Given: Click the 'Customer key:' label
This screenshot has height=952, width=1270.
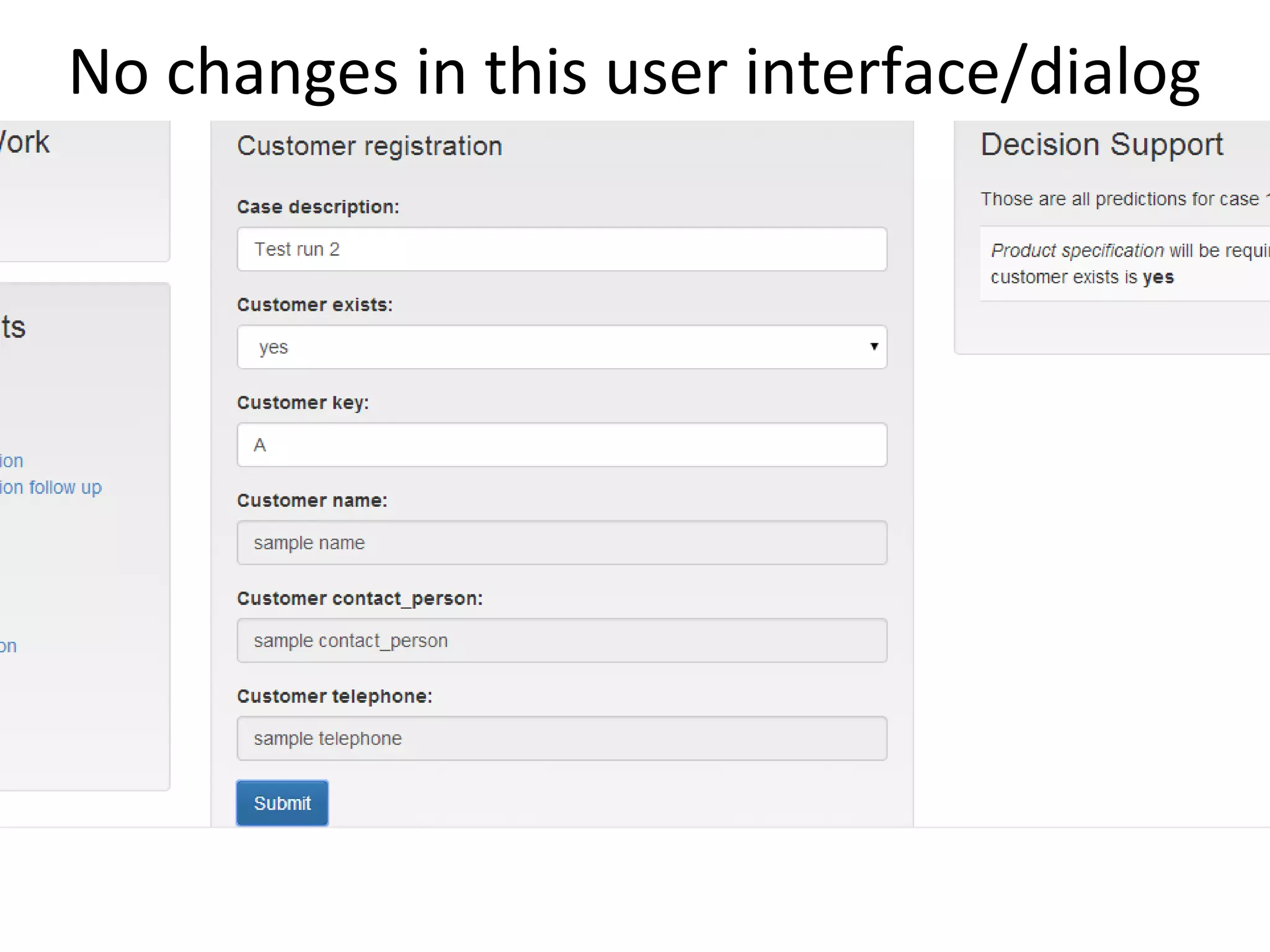Looking at the screenshot, I should [x=303, y=403].
